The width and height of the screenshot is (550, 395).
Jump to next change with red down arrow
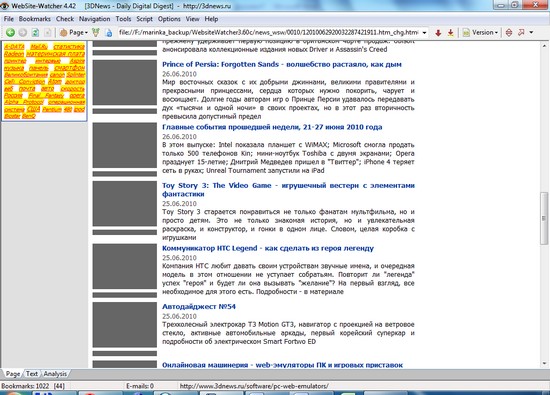tap(438, 33)
